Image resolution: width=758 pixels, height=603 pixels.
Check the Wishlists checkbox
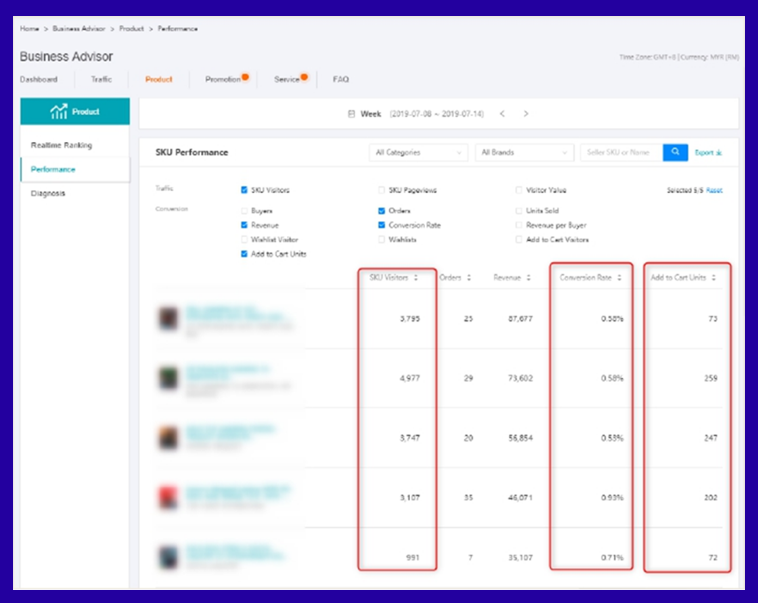point(381,239)
